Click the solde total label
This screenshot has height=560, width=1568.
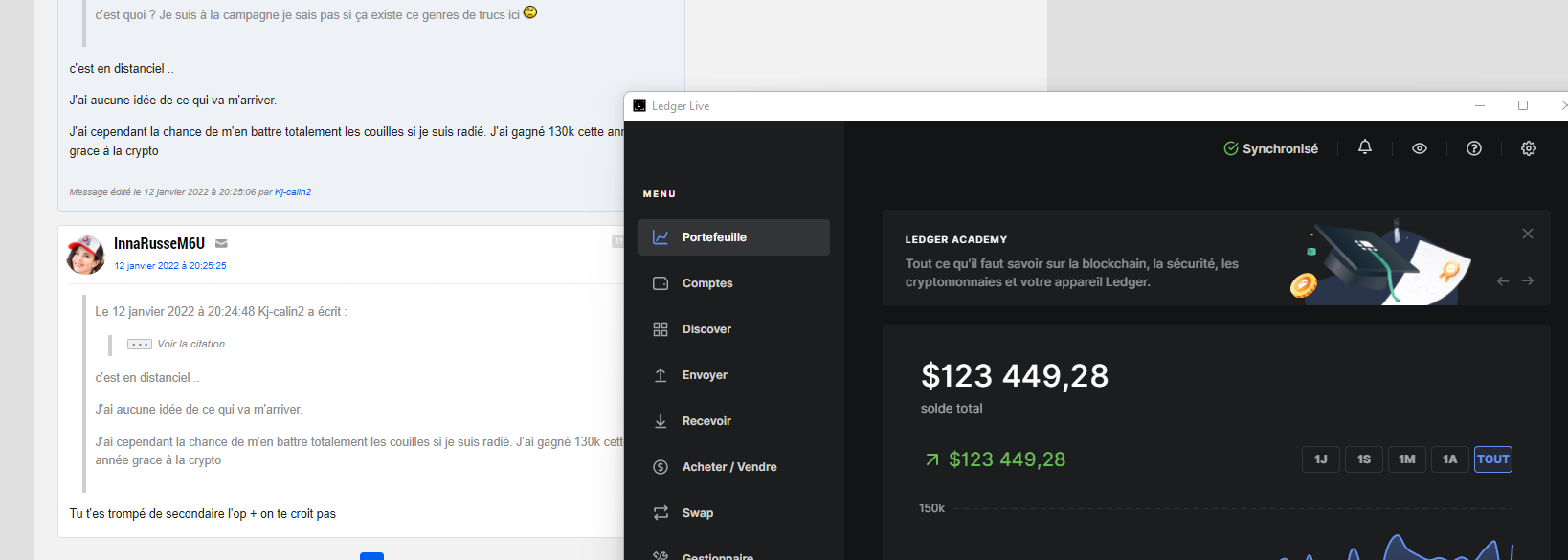[952, 409]
